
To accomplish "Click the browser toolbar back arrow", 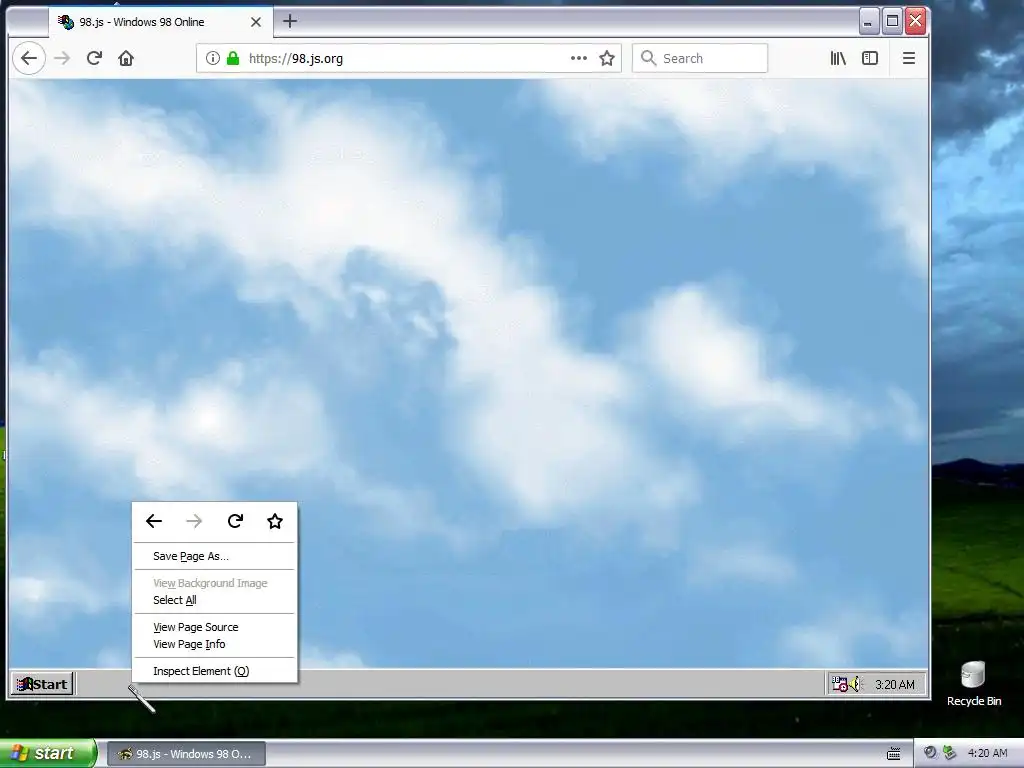I will [x=29, y=58].
